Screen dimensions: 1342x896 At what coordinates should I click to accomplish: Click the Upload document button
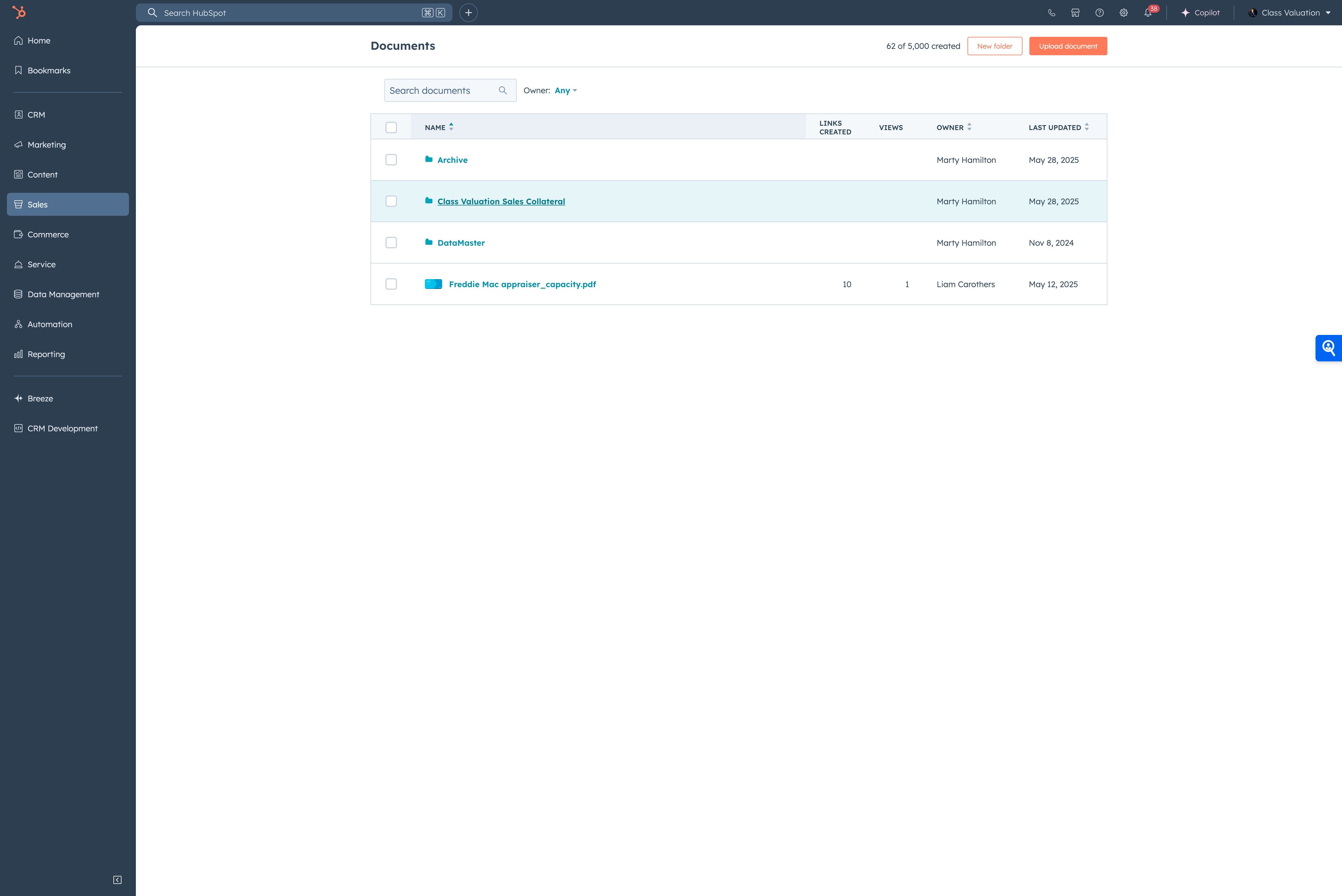pos(1067,46)
